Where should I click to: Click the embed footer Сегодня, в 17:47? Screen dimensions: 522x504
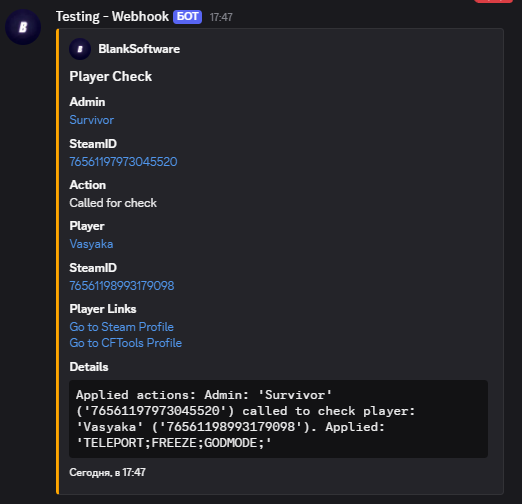click(107, 472)
